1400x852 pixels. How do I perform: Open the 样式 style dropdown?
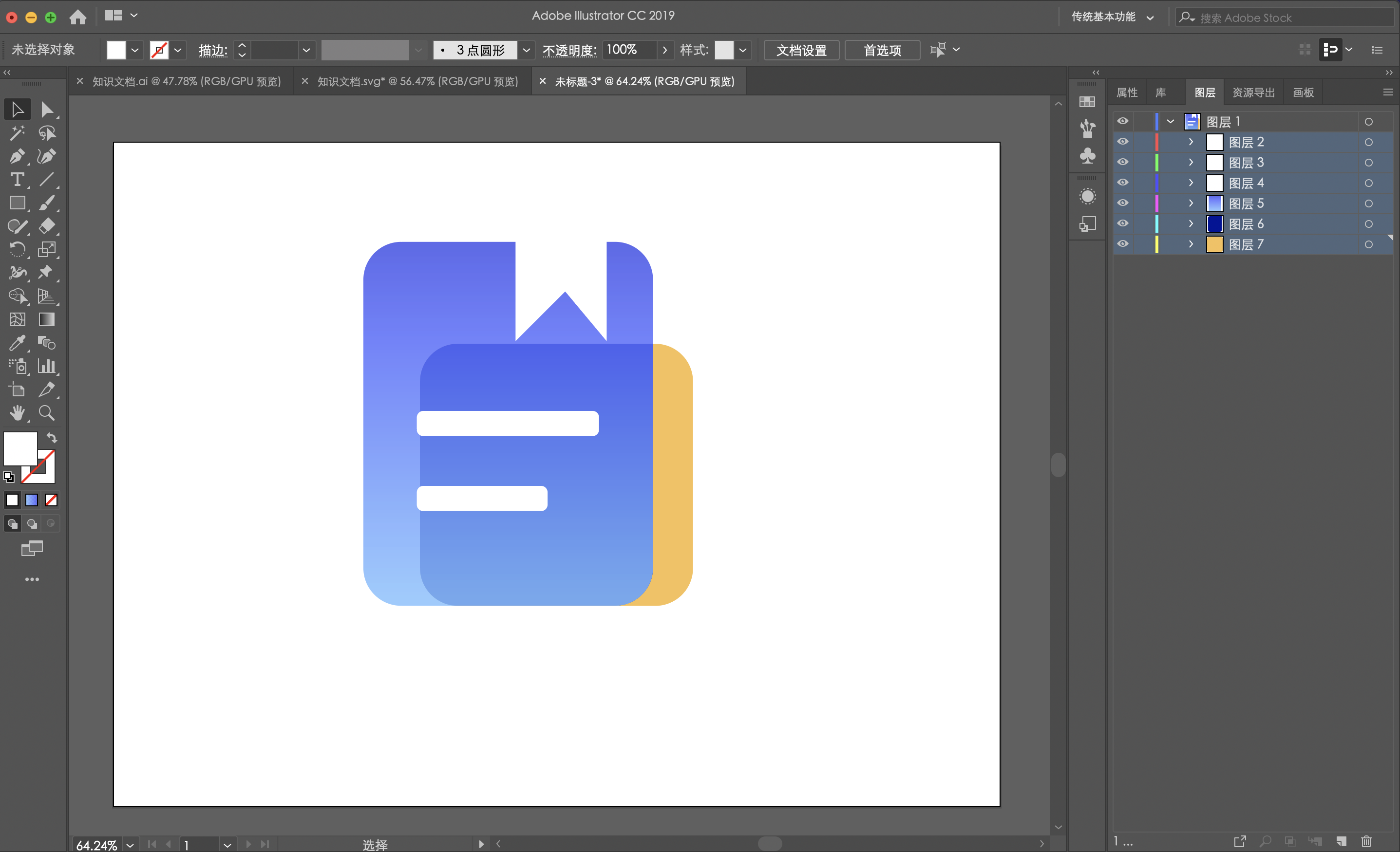tap(742, 50)
